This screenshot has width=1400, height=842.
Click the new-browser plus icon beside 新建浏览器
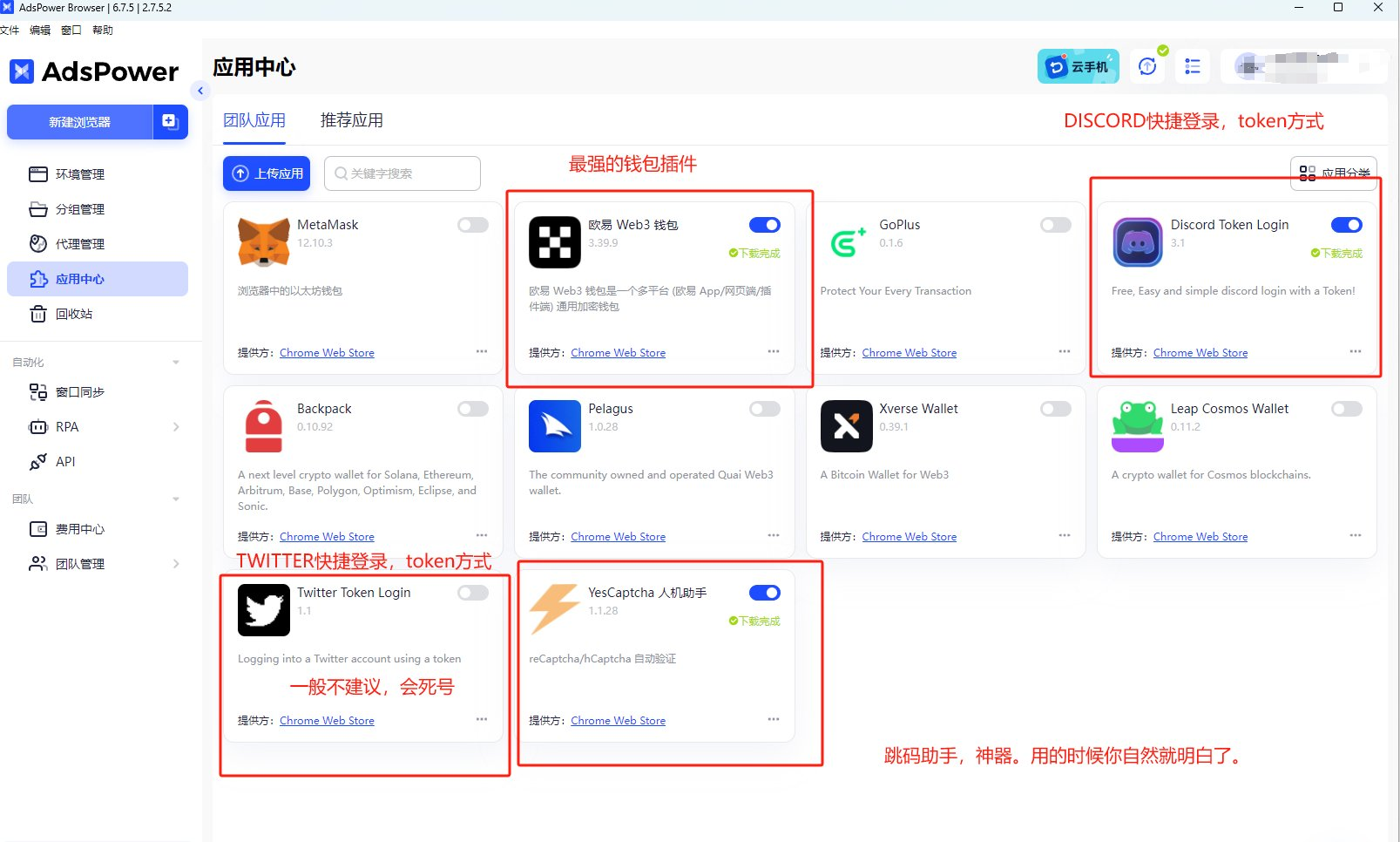coord(171,122)
